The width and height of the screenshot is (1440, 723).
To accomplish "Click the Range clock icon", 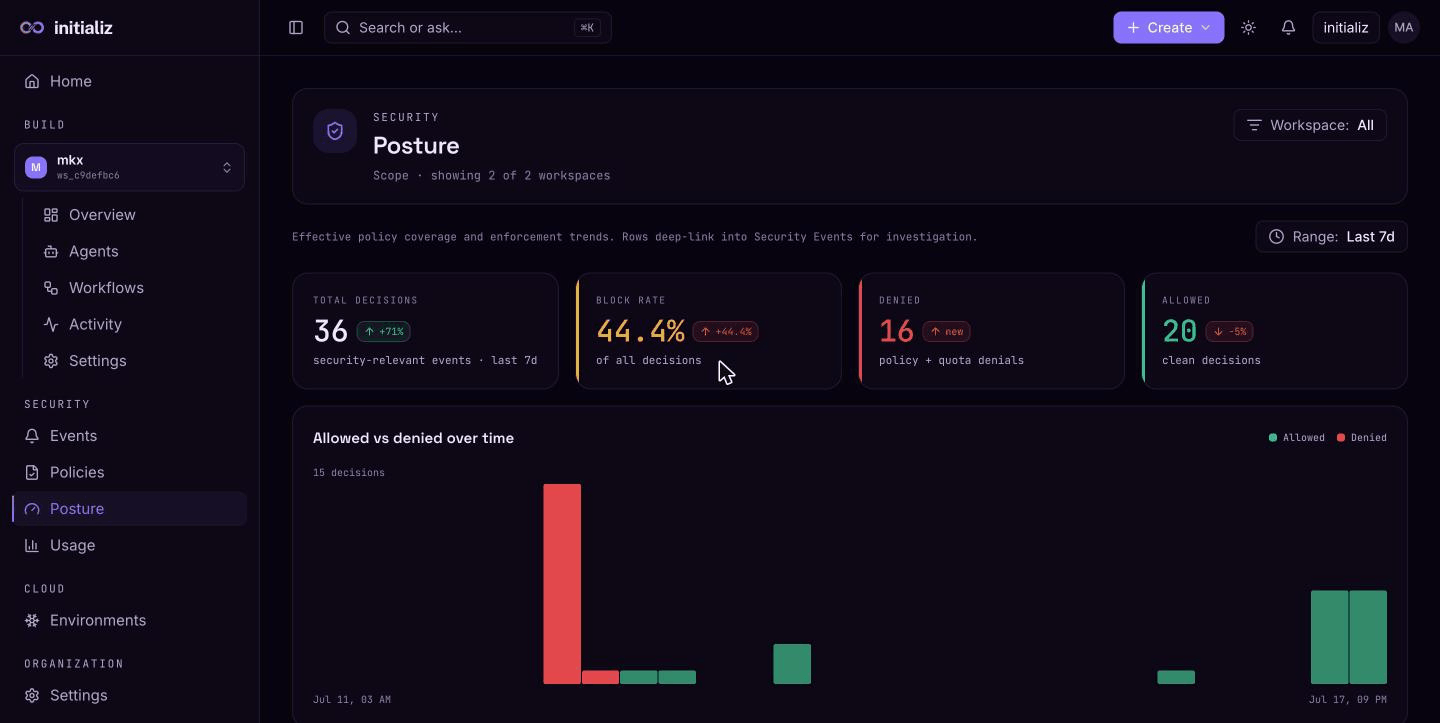I will [1276, 237].
